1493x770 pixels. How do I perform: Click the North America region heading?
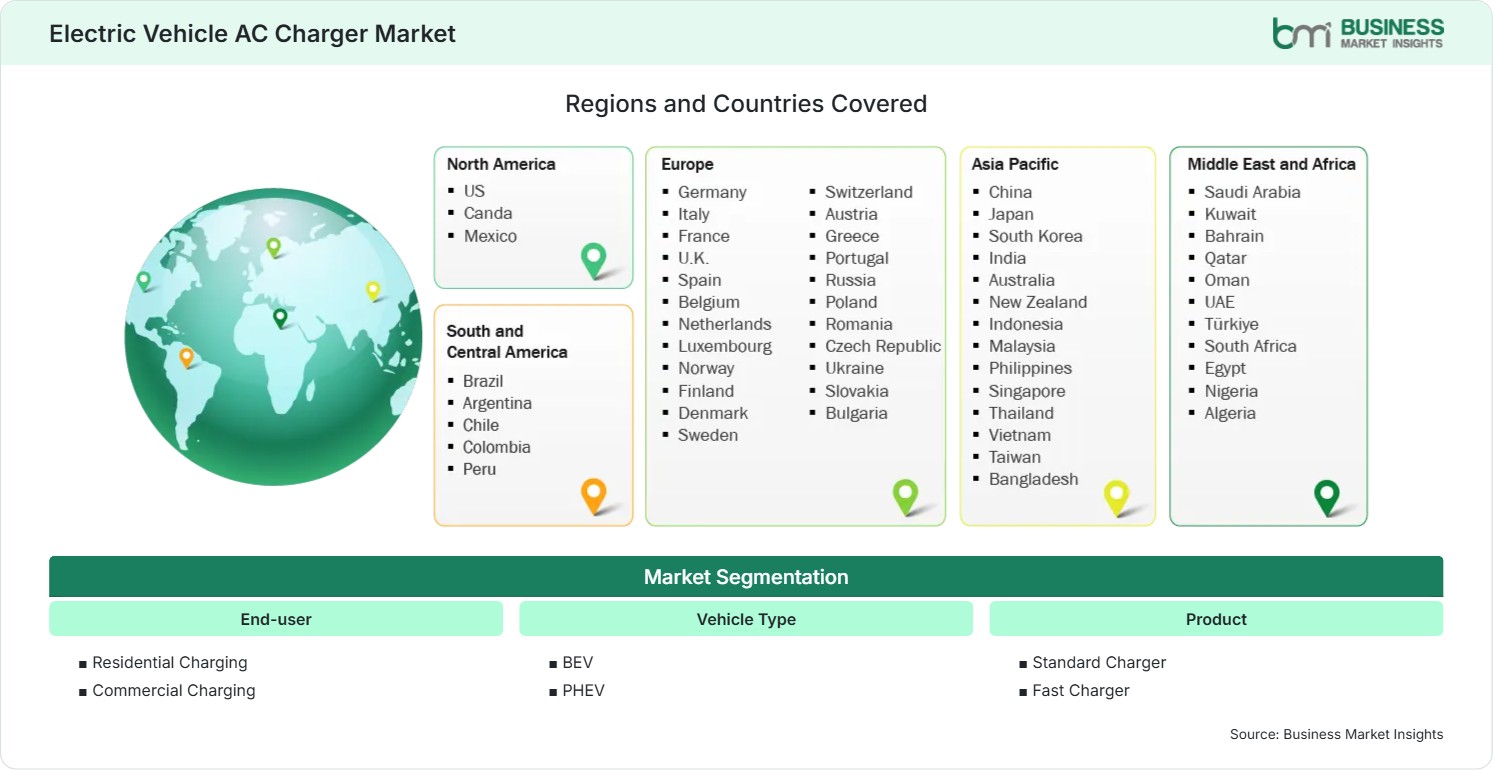pos(501,164)
